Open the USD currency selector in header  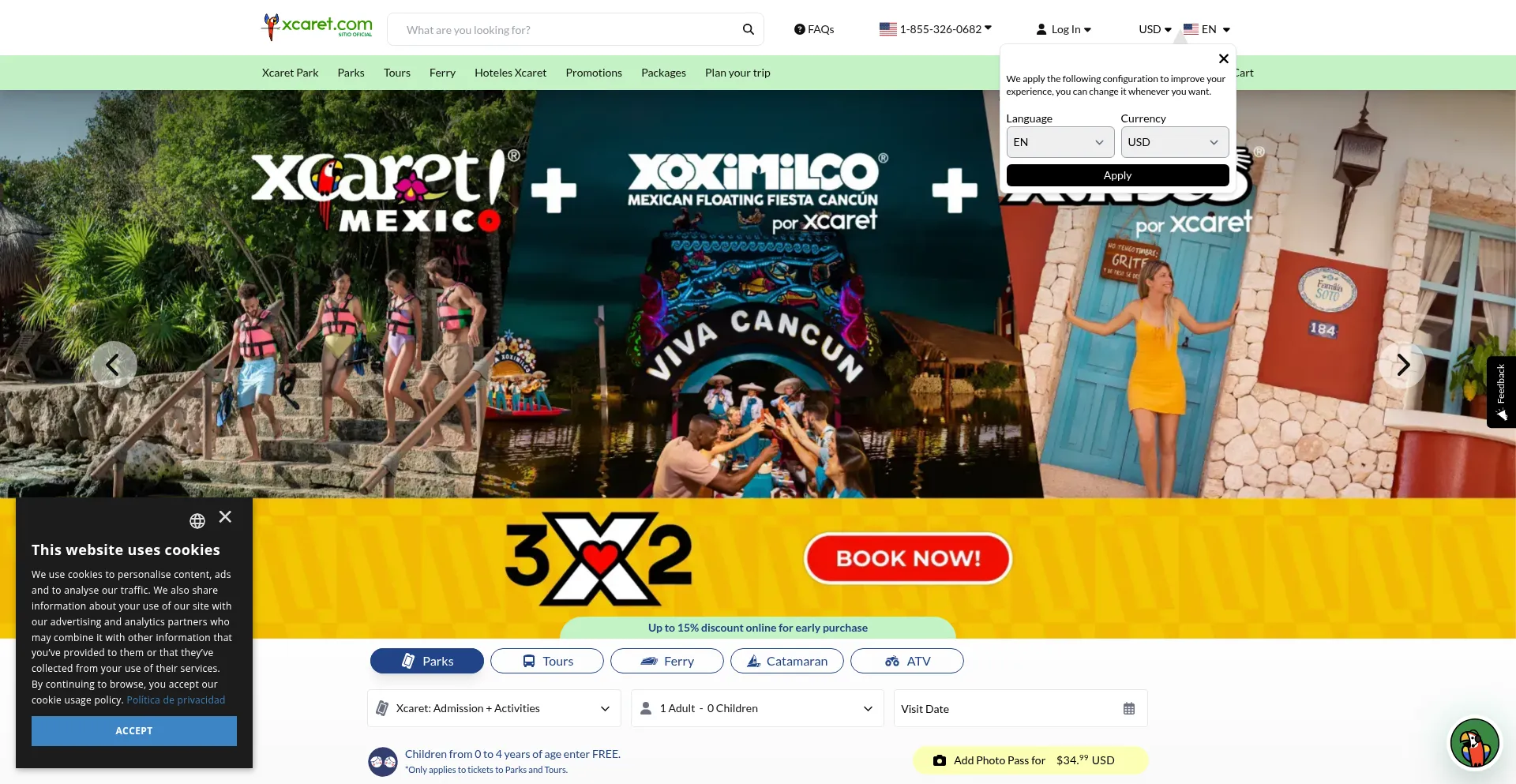(1155, 29)
